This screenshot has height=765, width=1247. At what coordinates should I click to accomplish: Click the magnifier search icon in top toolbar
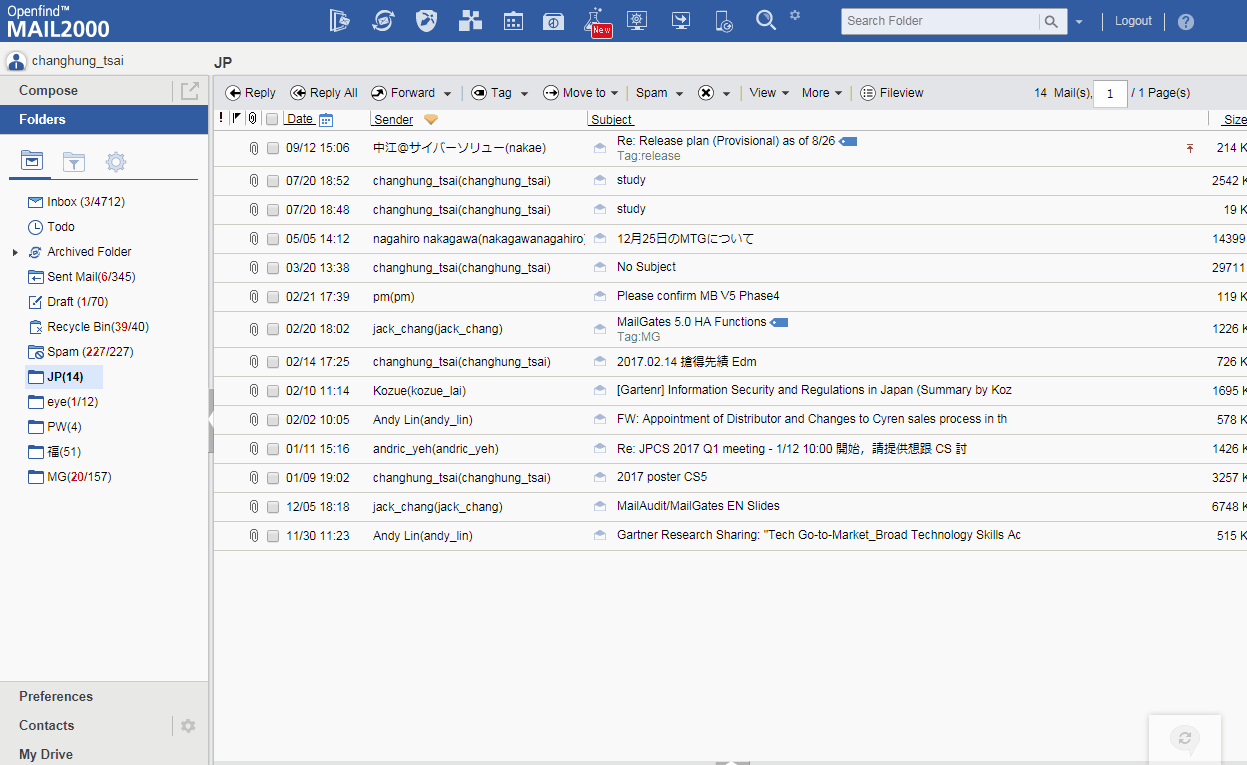[765, 20]
